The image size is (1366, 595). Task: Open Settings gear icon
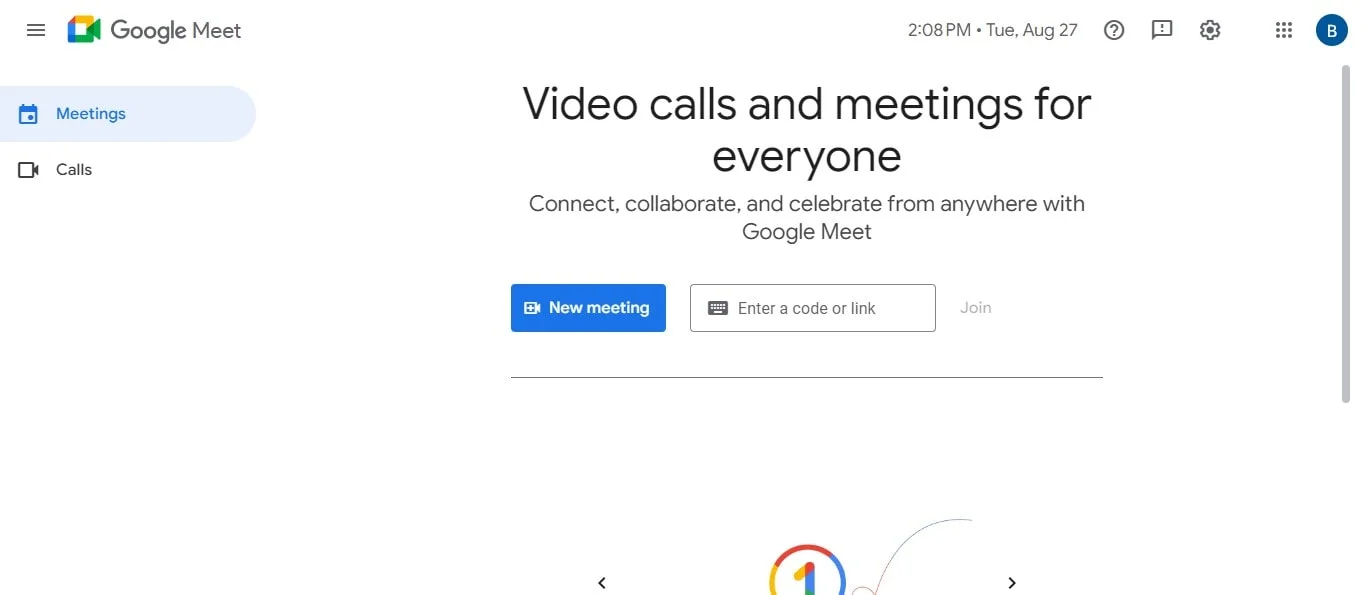pos(1210,30)
